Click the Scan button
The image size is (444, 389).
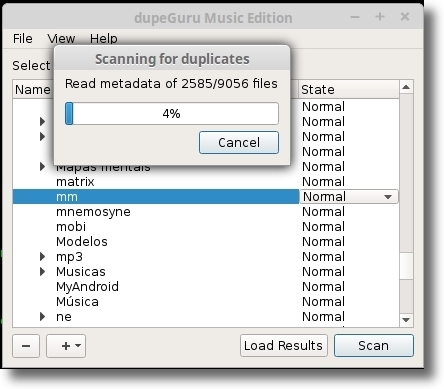tap(374, 346)
